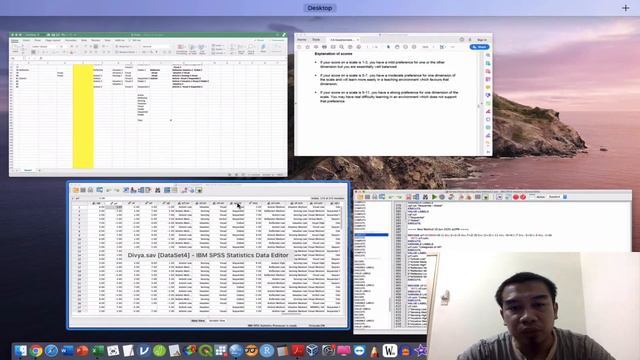This screenshot has height=360, width=640.
Task: Open Microsoft Excel from the Dock
Action: (x=98, y=351)
